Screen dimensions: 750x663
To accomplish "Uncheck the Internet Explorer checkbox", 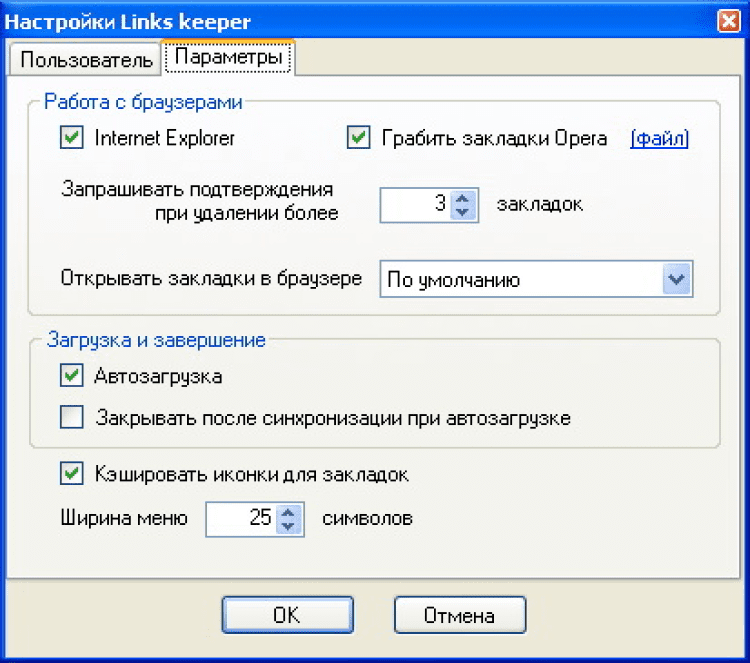I will pos(71,138).
